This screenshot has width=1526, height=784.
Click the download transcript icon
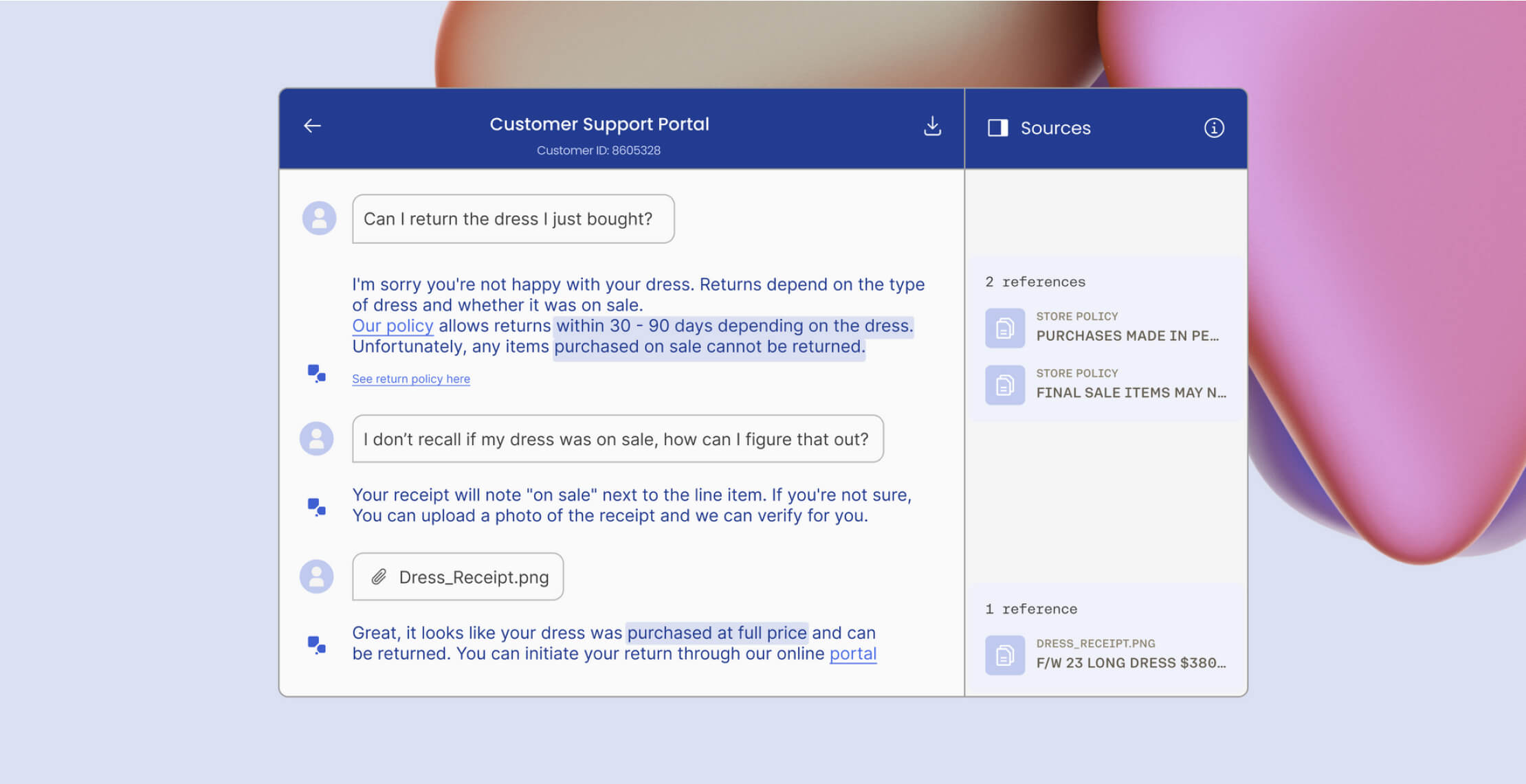(933, 125)
